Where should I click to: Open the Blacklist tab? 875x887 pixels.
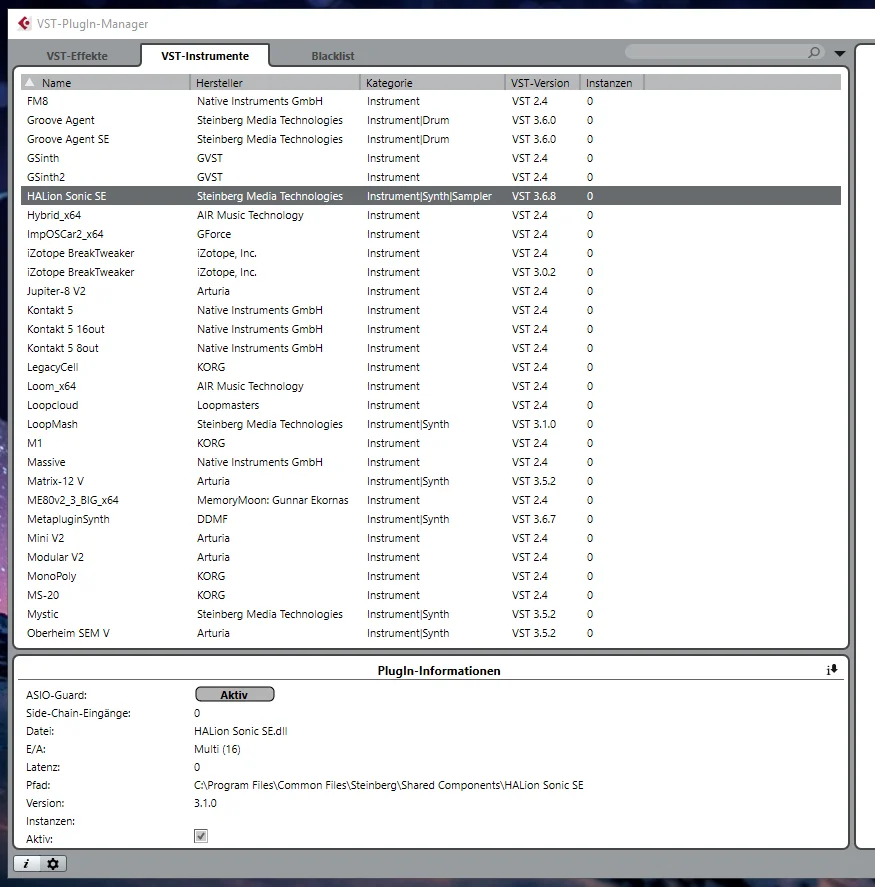333,56
